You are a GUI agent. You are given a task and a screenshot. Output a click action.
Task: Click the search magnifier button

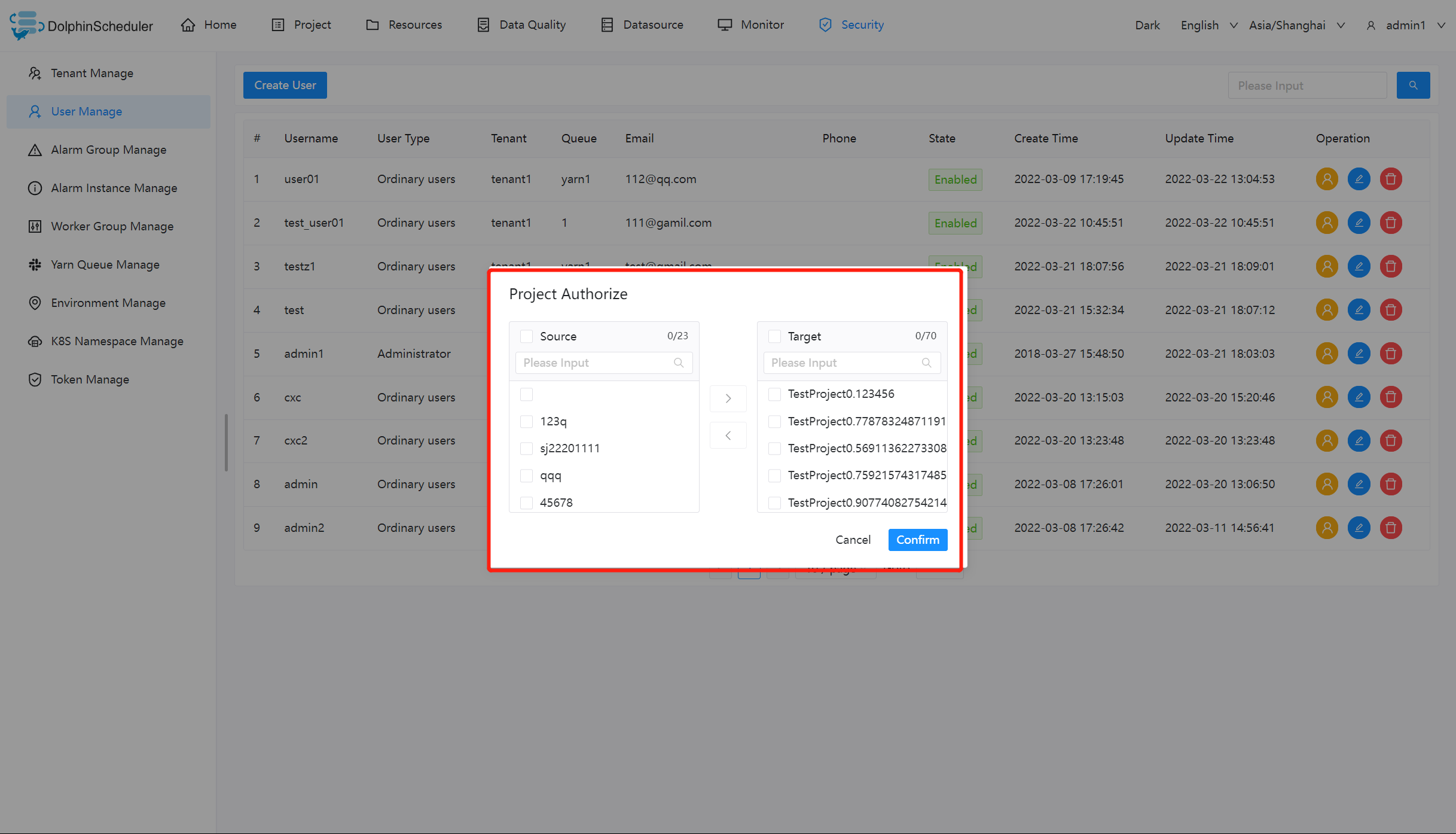[1413, 85]
